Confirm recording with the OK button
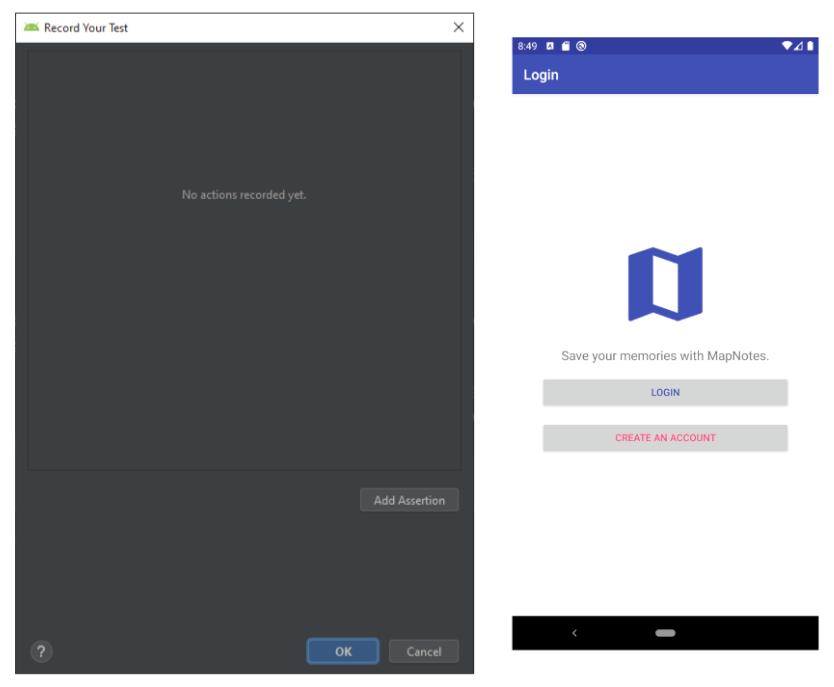Screen dimensions: 834x687 343,651
